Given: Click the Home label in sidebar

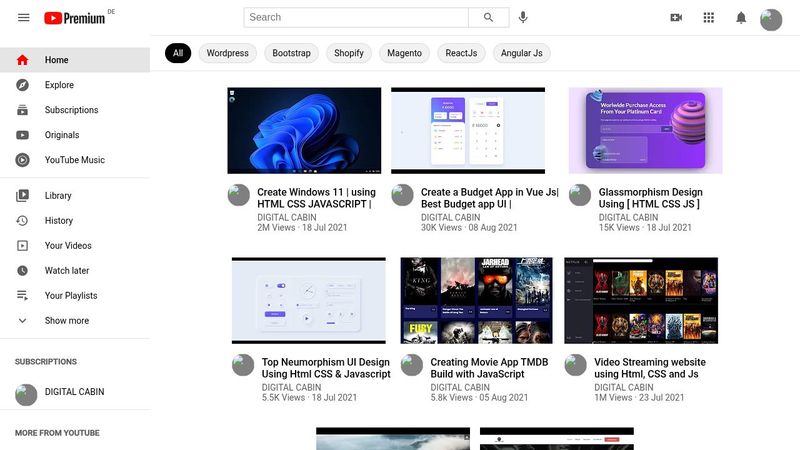Looking at the screenshot, I should pyautogui.click(x=57, y=60).
